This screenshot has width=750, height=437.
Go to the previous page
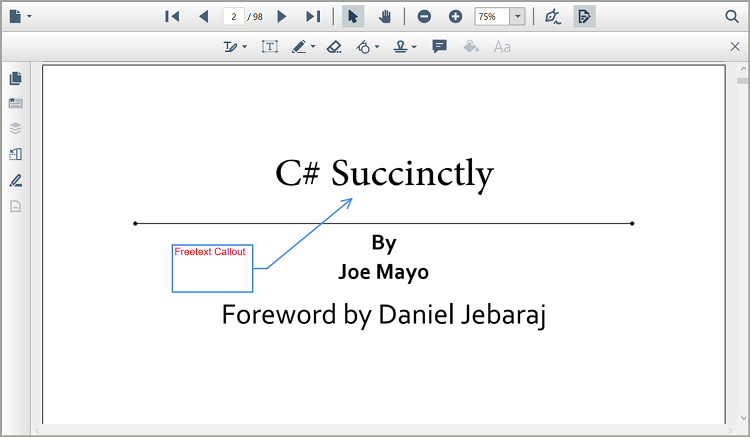pyautogui.click(x=204, y=17)
